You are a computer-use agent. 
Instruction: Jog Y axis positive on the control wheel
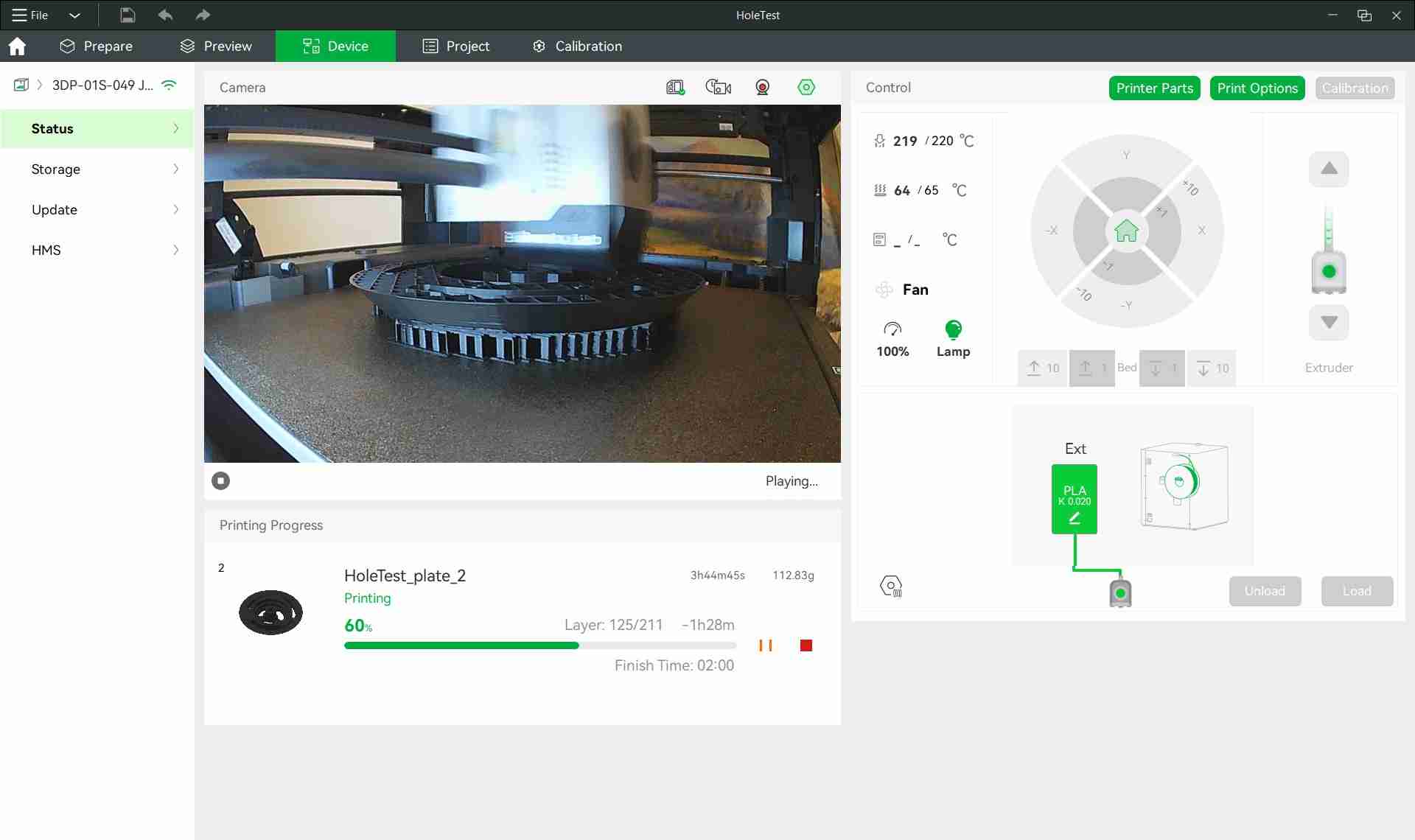click(1126, 155)
